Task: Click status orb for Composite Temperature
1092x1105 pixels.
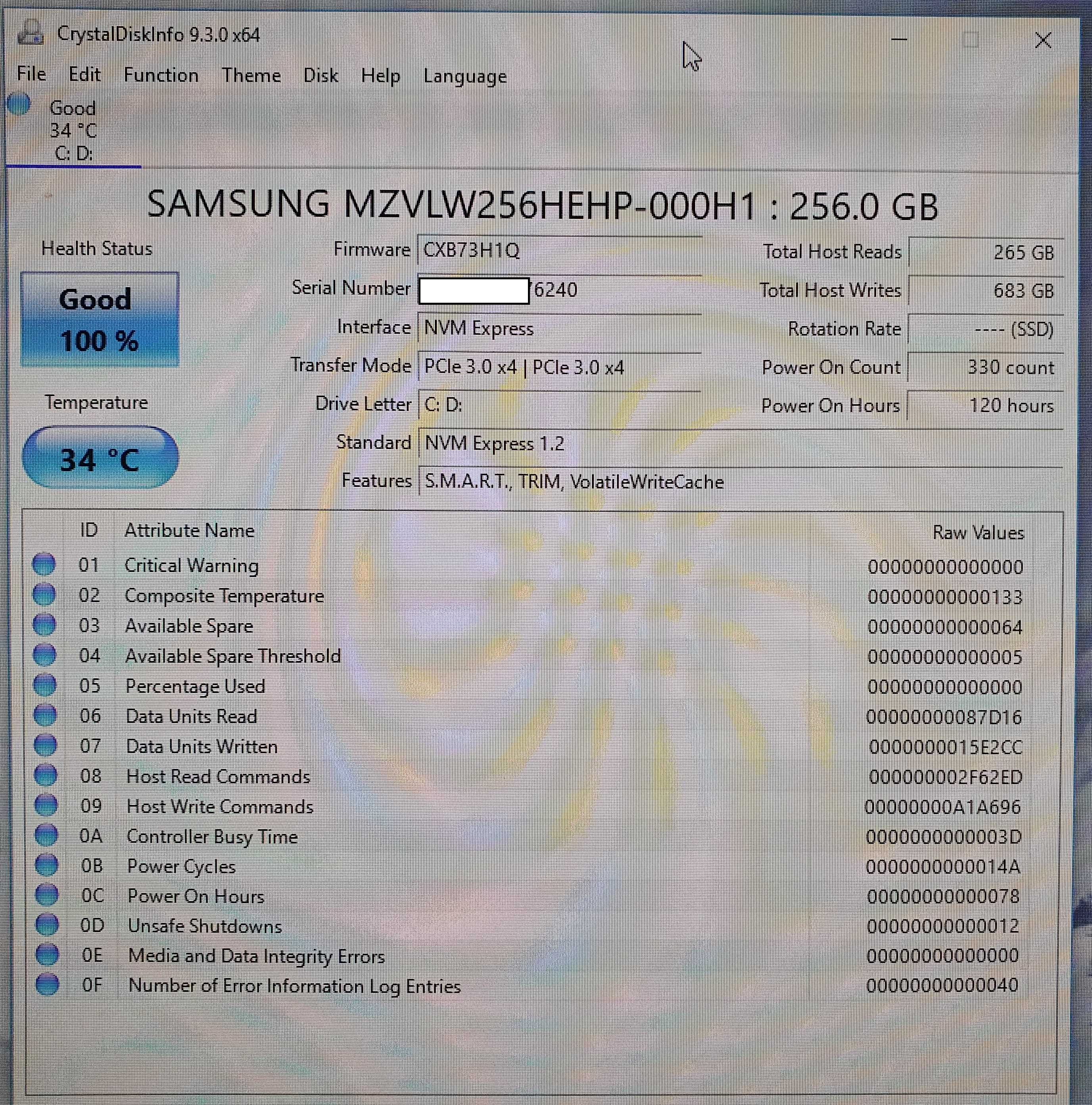Action: coord(44,594)
